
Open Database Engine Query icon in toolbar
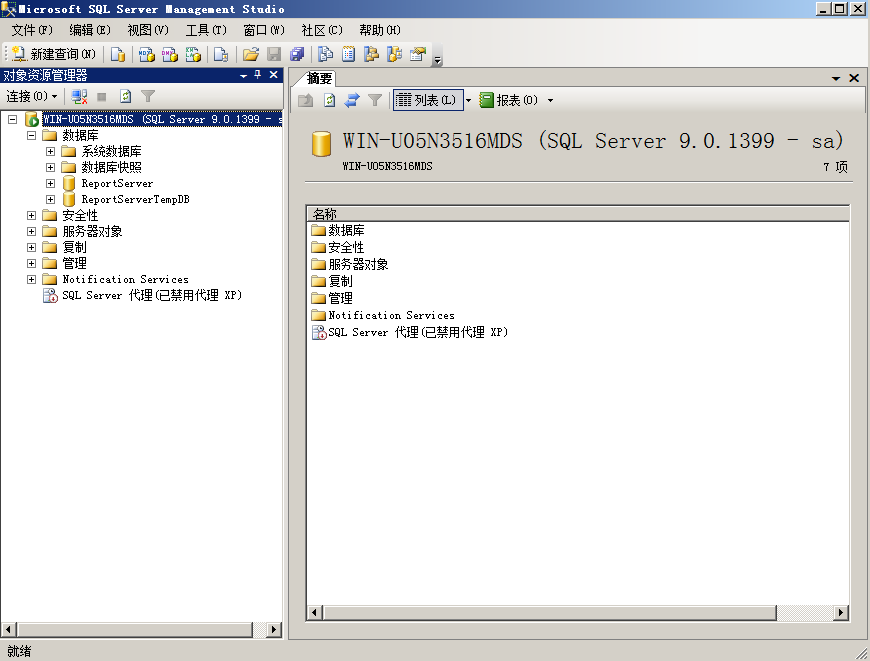tap(118, 54)
